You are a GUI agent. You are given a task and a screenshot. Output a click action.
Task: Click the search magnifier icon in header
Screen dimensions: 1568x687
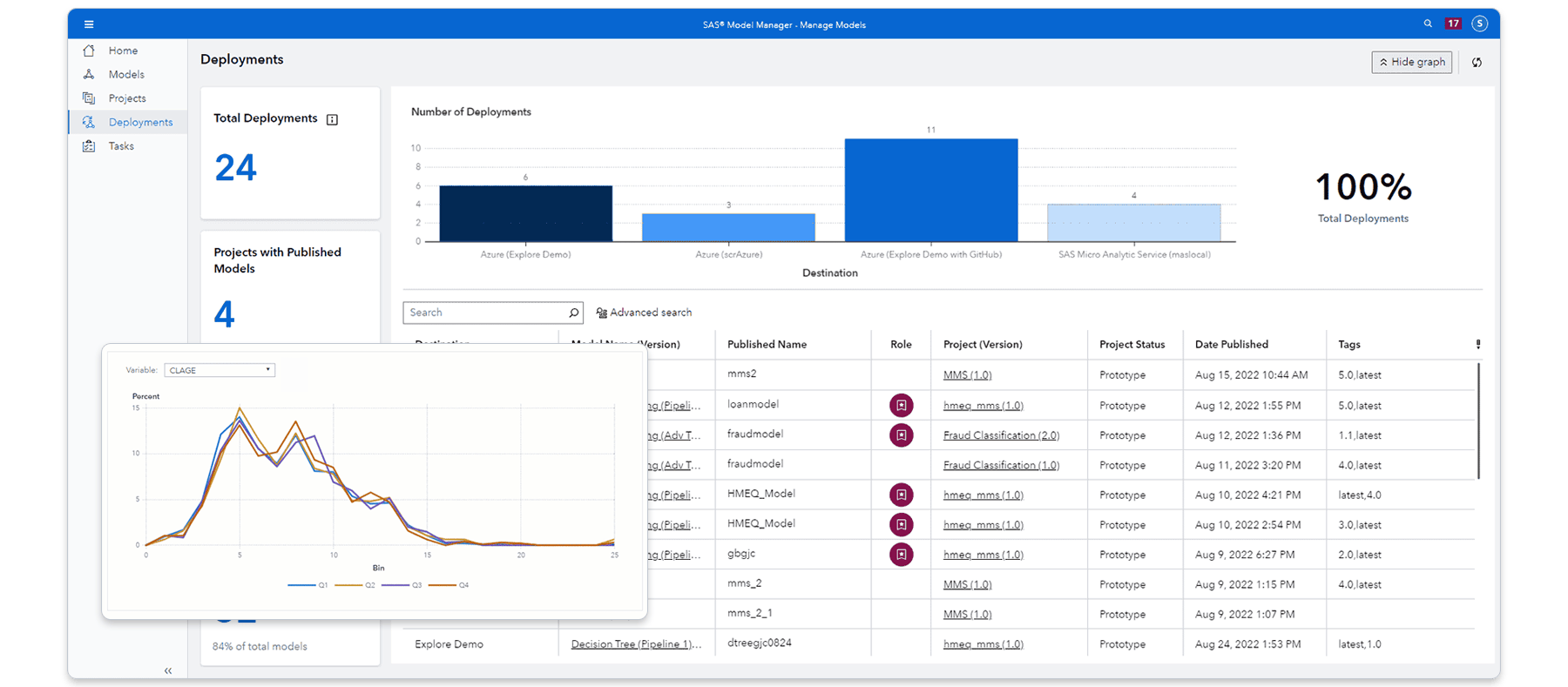1428,24
